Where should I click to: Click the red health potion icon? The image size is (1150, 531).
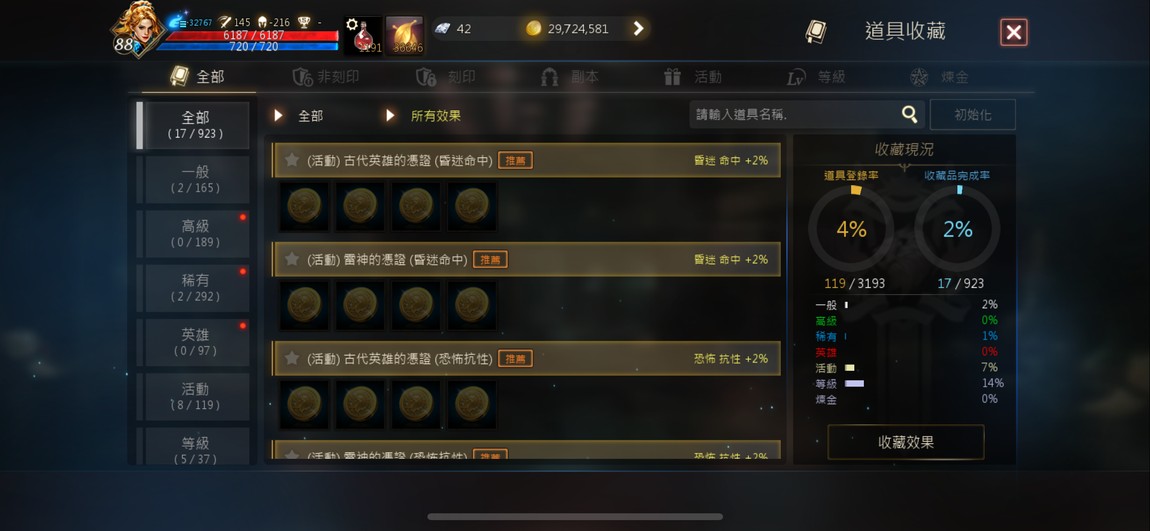click(363, 36)
